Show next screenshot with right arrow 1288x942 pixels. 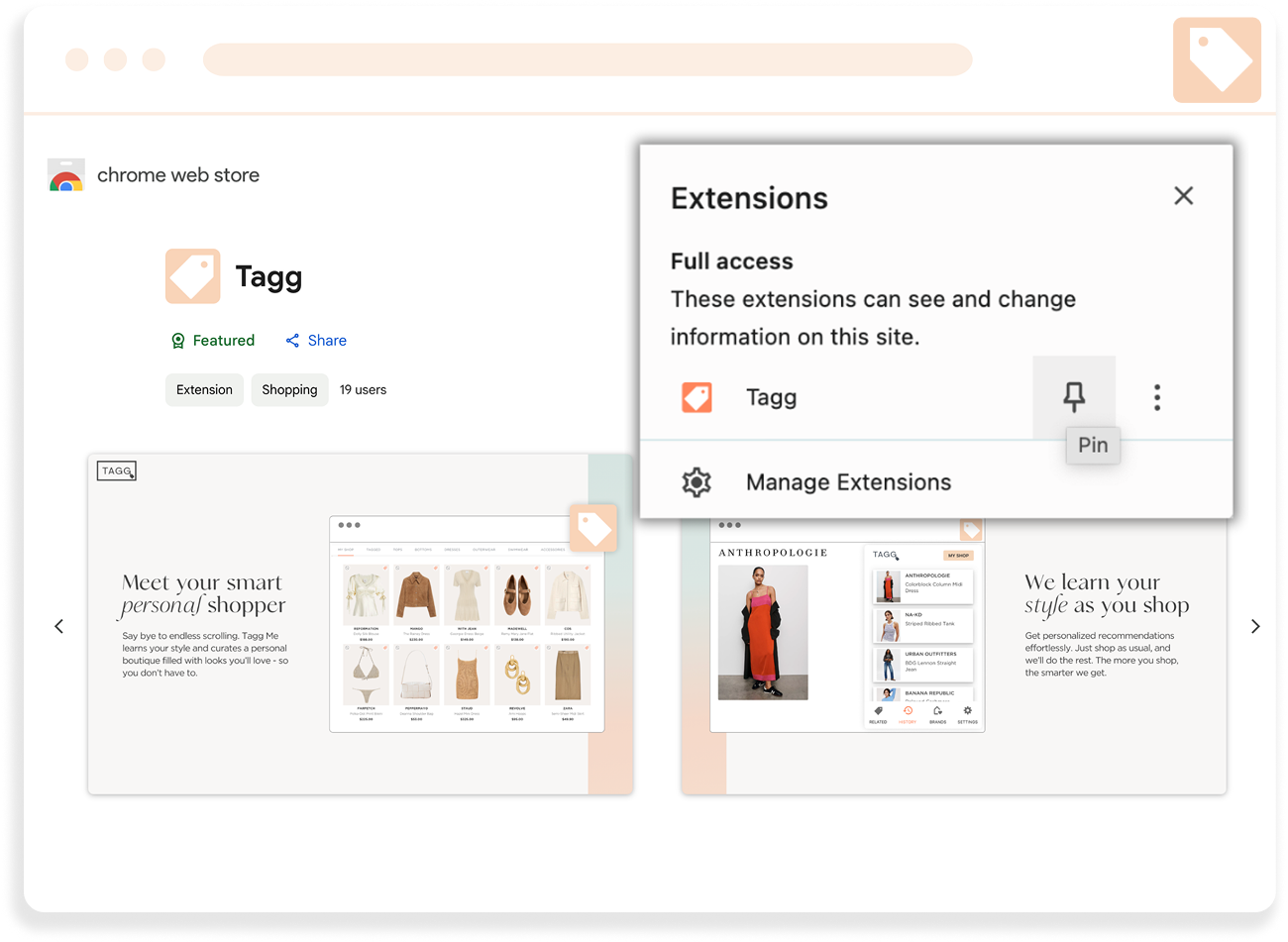coord(1254,626)
